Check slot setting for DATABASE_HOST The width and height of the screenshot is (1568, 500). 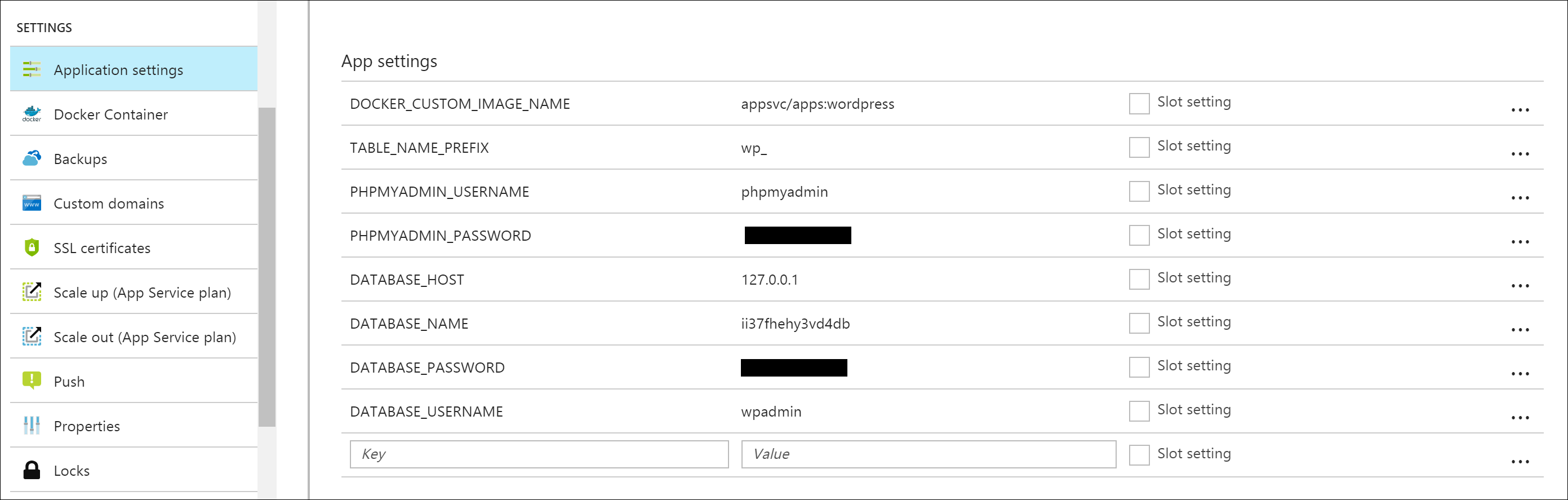(x=1139, y=279)
